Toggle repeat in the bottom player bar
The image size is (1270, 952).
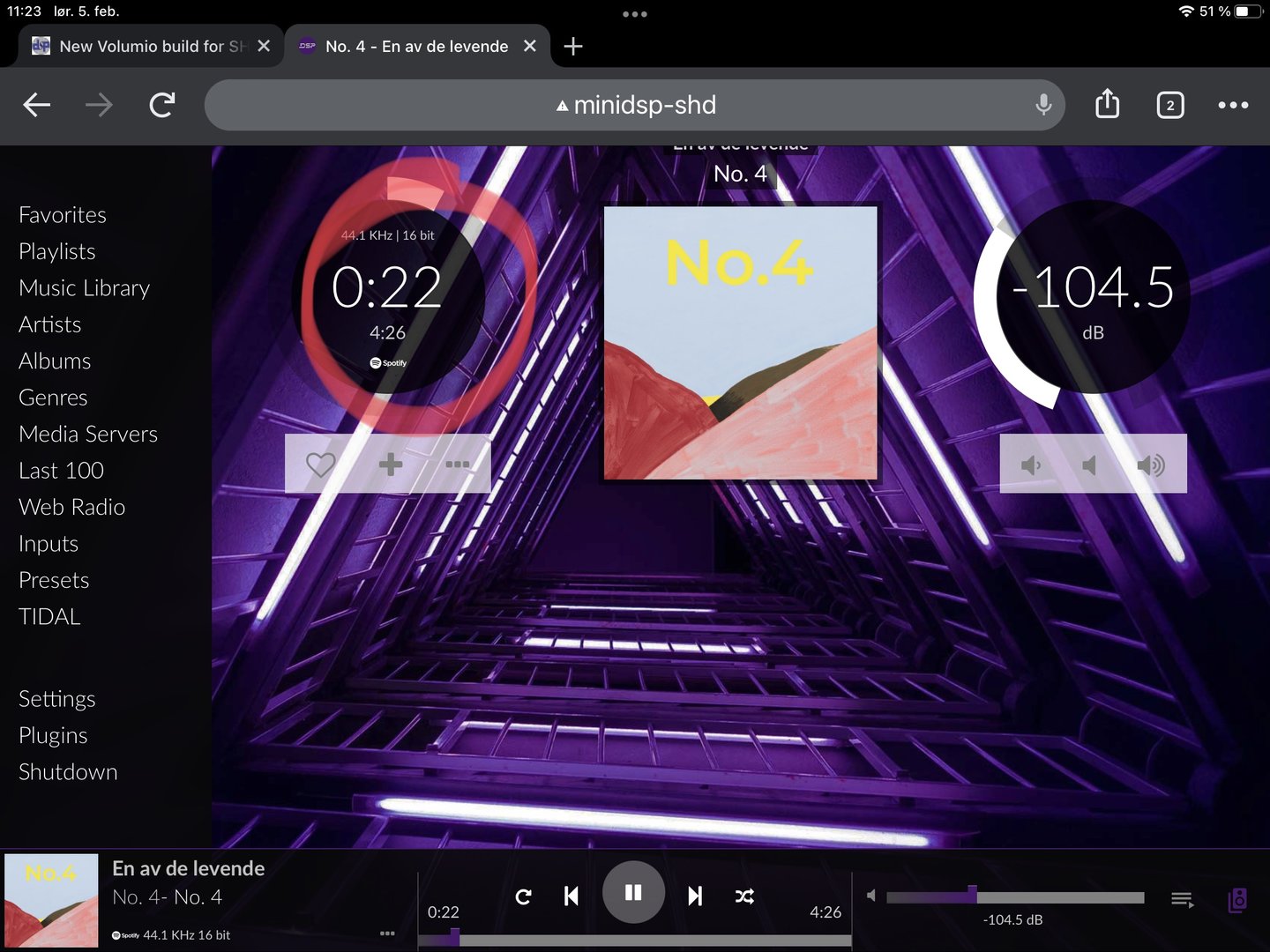(523, 896)
